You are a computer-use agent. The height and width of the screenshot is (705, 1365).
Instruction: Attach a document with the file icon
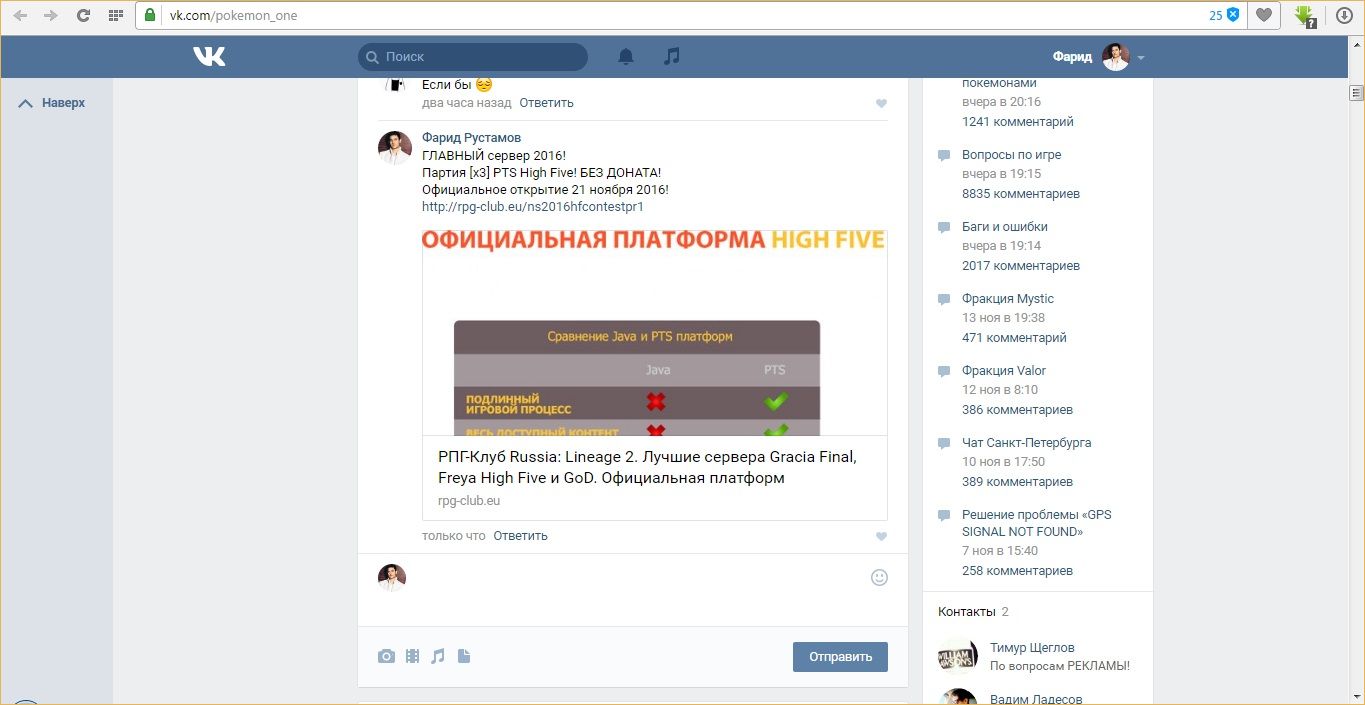[x=463, y=656]
